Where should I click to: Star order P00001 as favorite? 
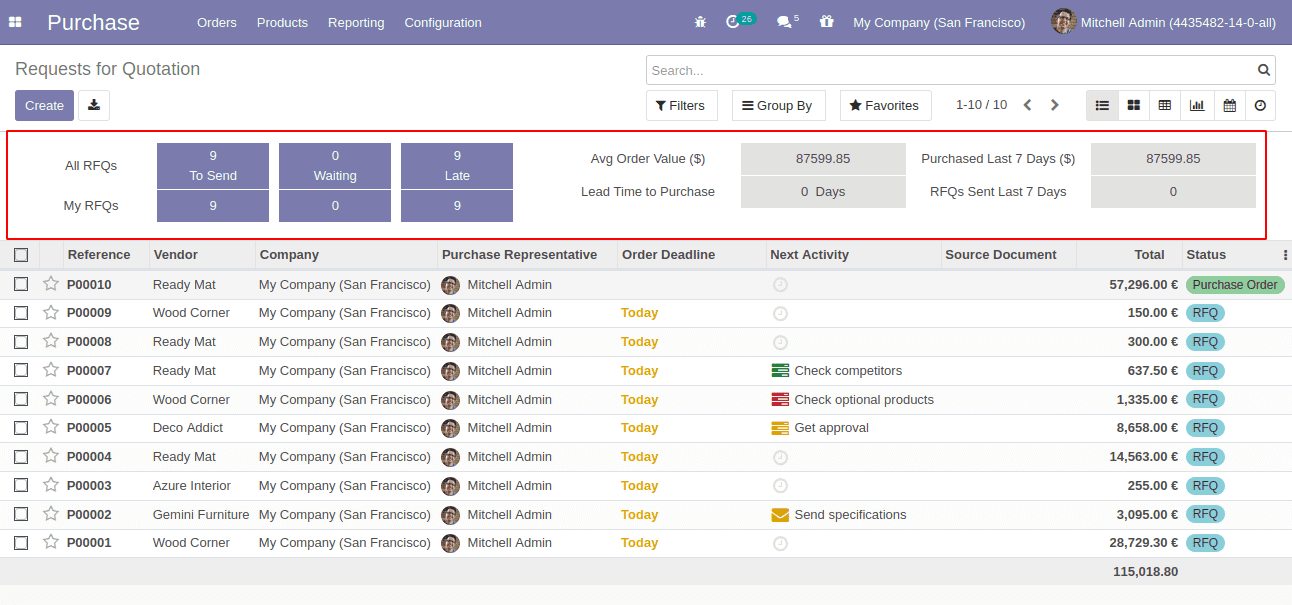[x=51, y=542]
